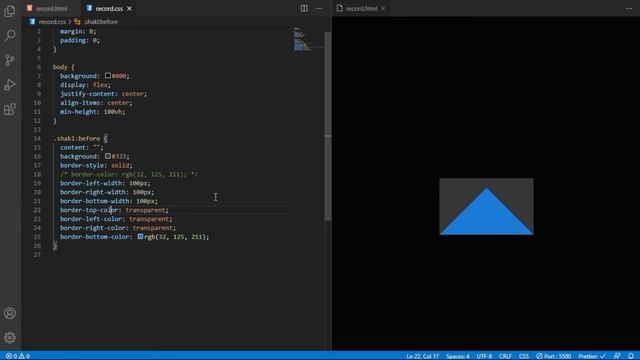Click the Split Editor Right icon
The width and height of the screenshot is (640, 360).
(x=304, y=8)
